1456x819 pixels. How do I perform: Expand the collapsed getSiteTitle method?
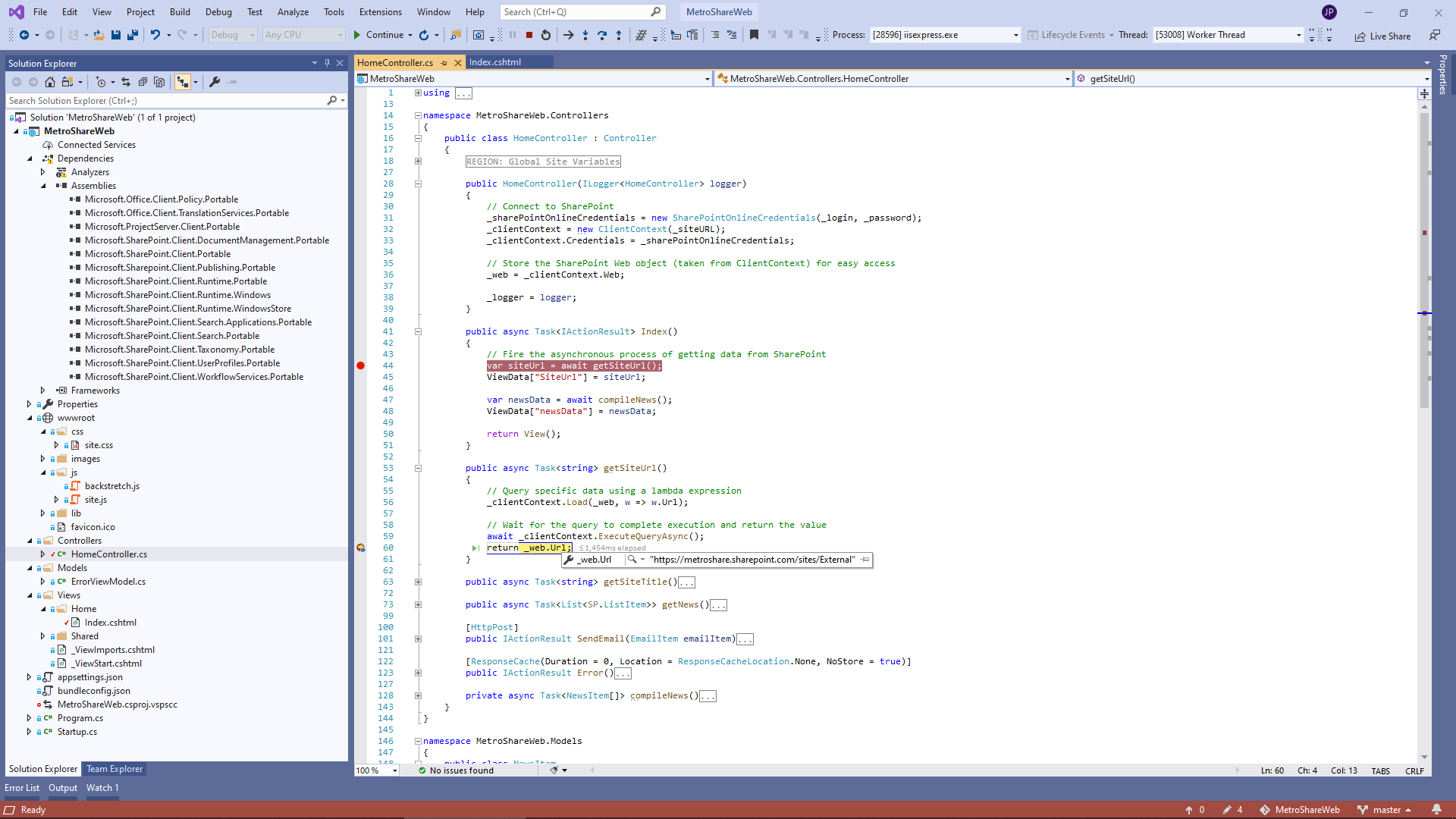pos(418,582)
